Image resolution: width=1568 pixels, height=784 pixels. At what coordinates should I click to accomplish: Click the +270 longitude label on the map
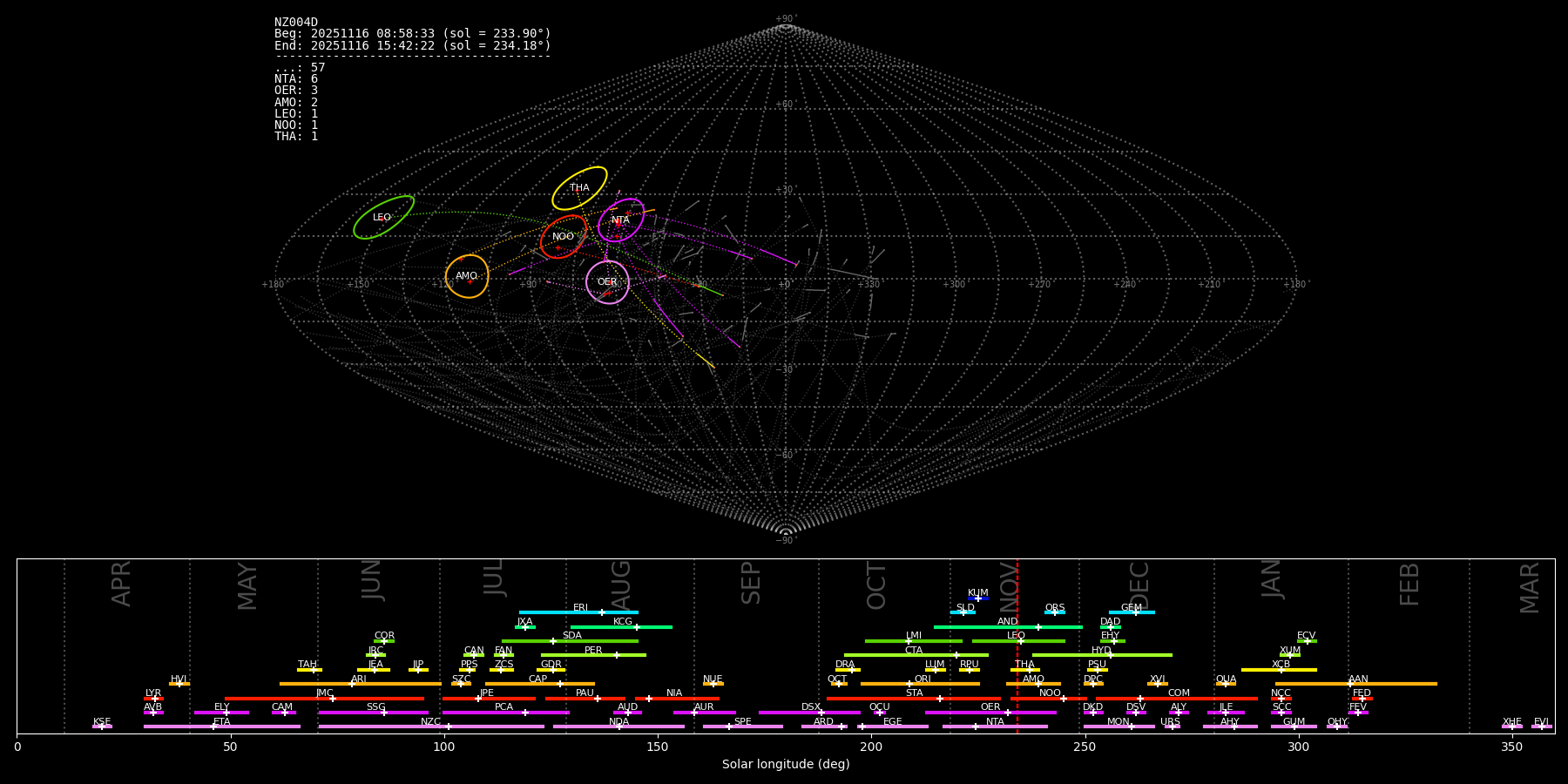click(x=1039, y=285)
